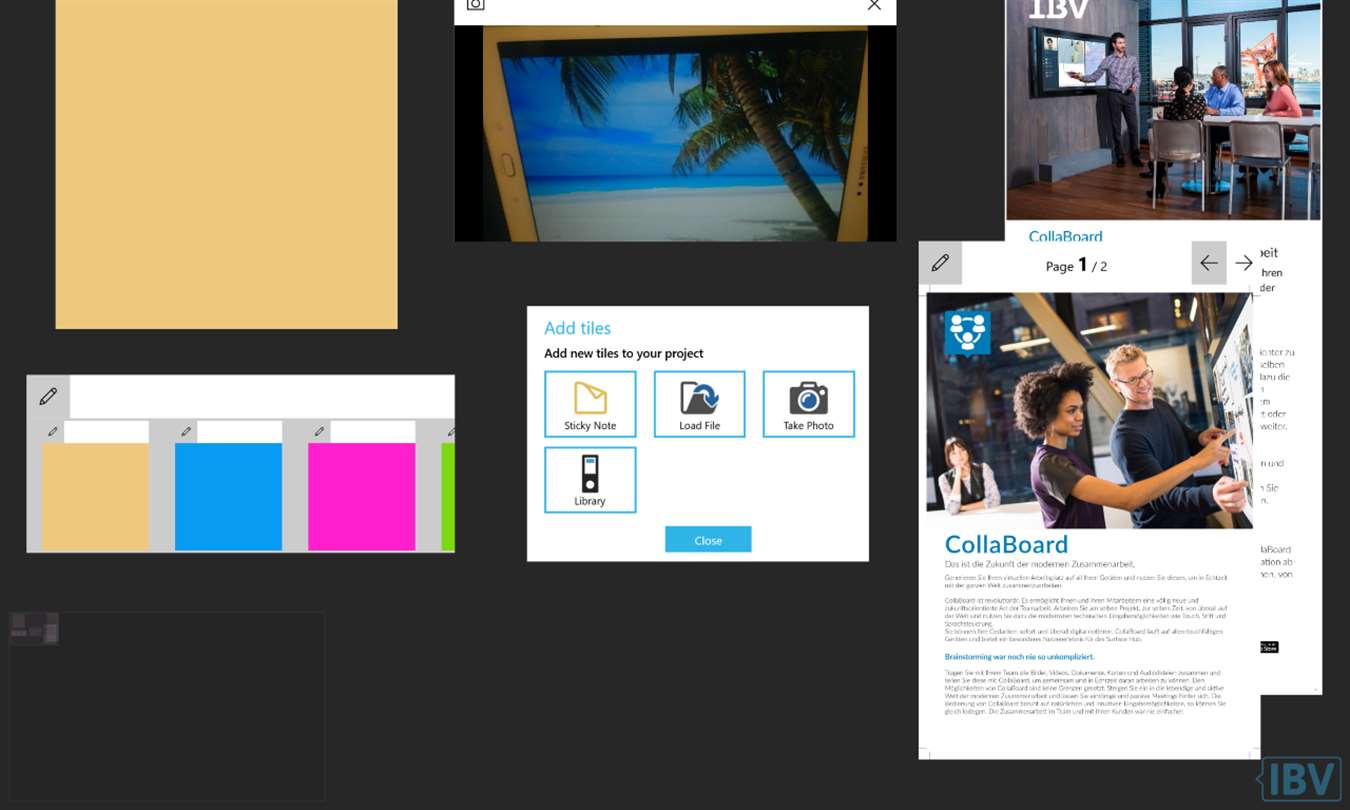
Task: Edit the tan sticky note in group
Action: [53, 432]
